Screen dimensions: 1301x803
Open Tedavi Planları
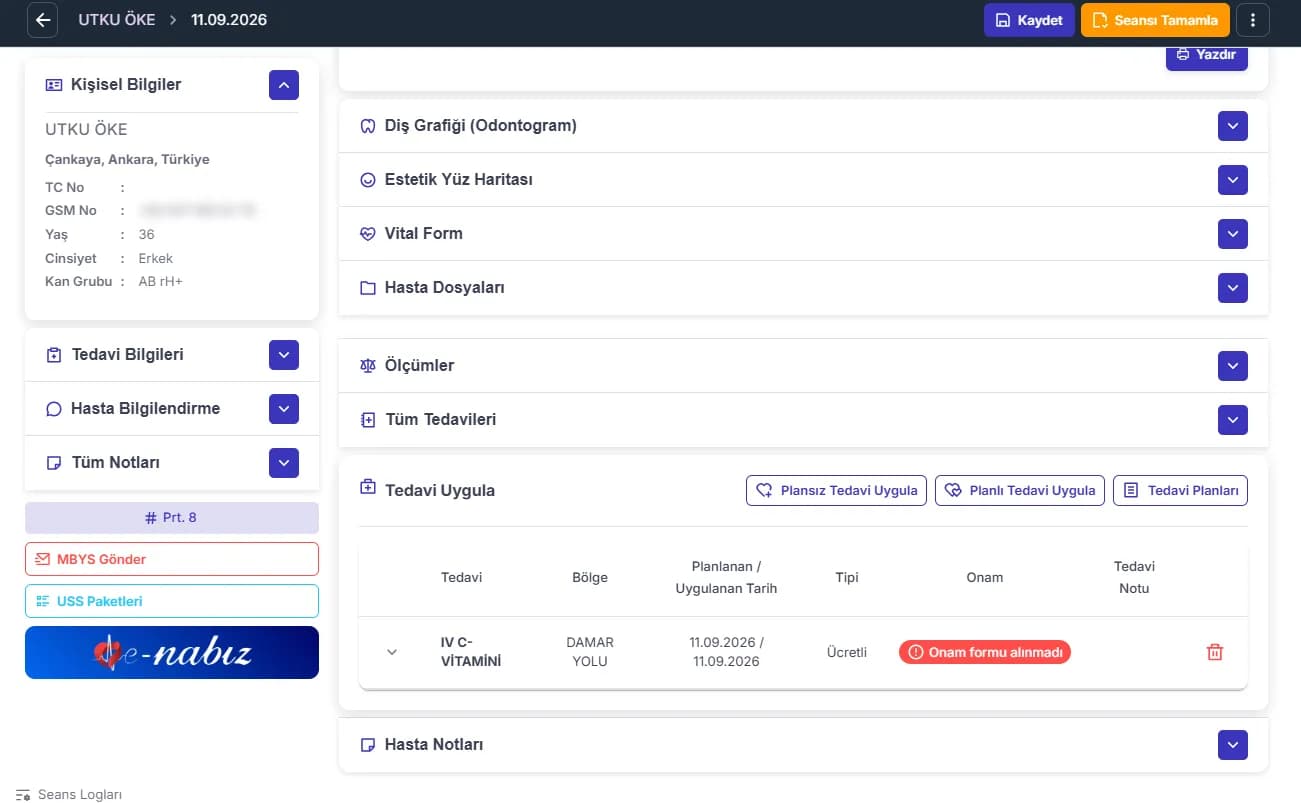pyautogui.click(x=1180, y=490)
